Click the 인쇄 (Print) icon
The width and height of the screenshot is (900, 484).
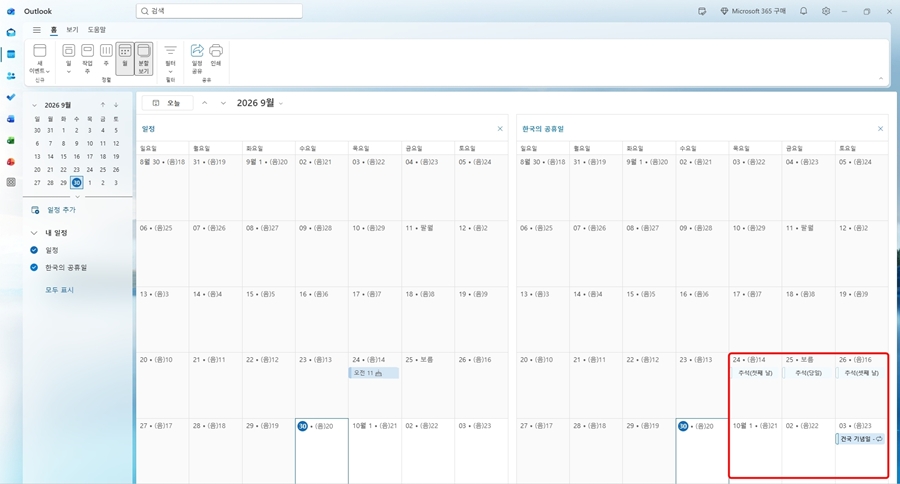[216, 56]
